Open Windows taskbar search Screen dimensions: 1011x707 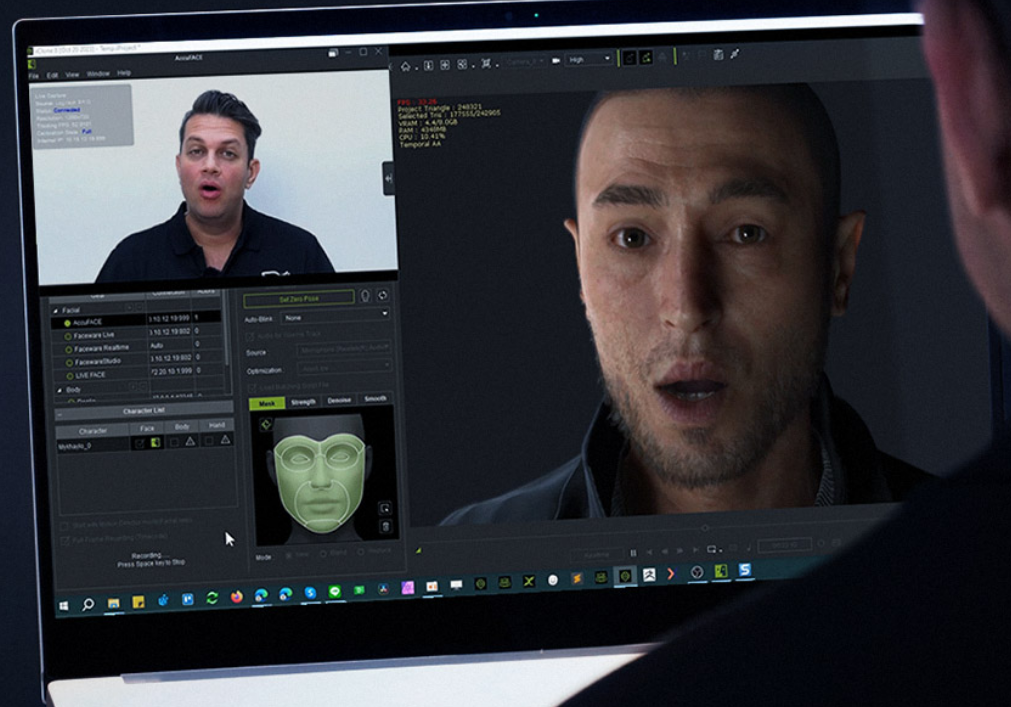[88, 605]
